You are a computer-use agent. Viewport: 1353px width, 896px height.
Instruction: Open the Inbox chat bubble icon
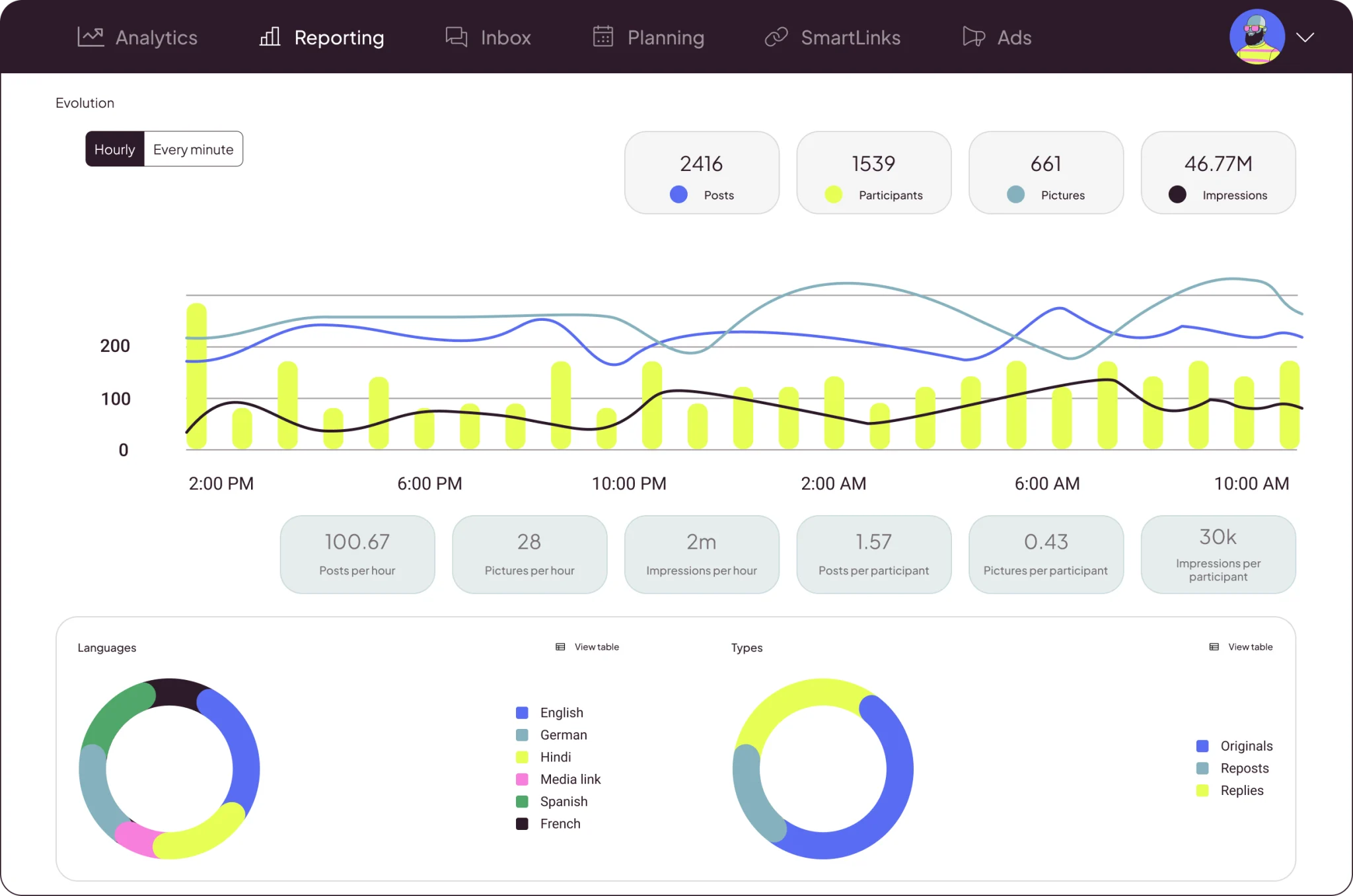pyautogui.click(x=457, y=37)
